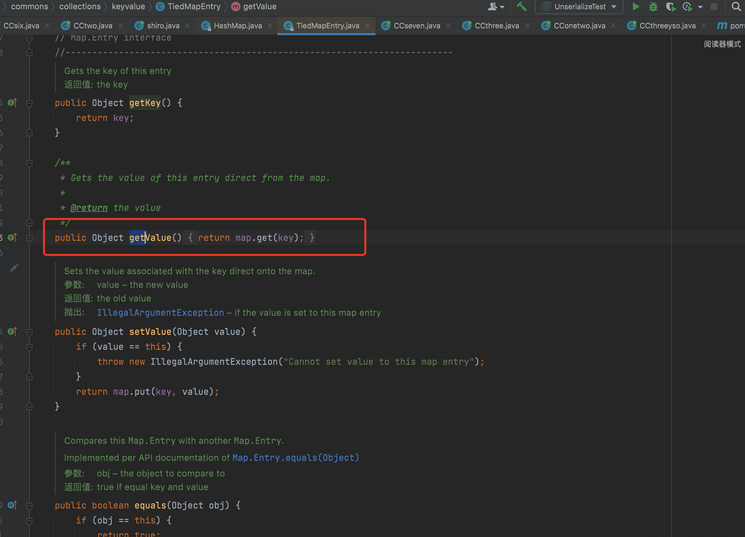This screenshot has width=745, height=537.
Task: Collapse the equals(Object obj) method fold marker
Action: [29, 506]
